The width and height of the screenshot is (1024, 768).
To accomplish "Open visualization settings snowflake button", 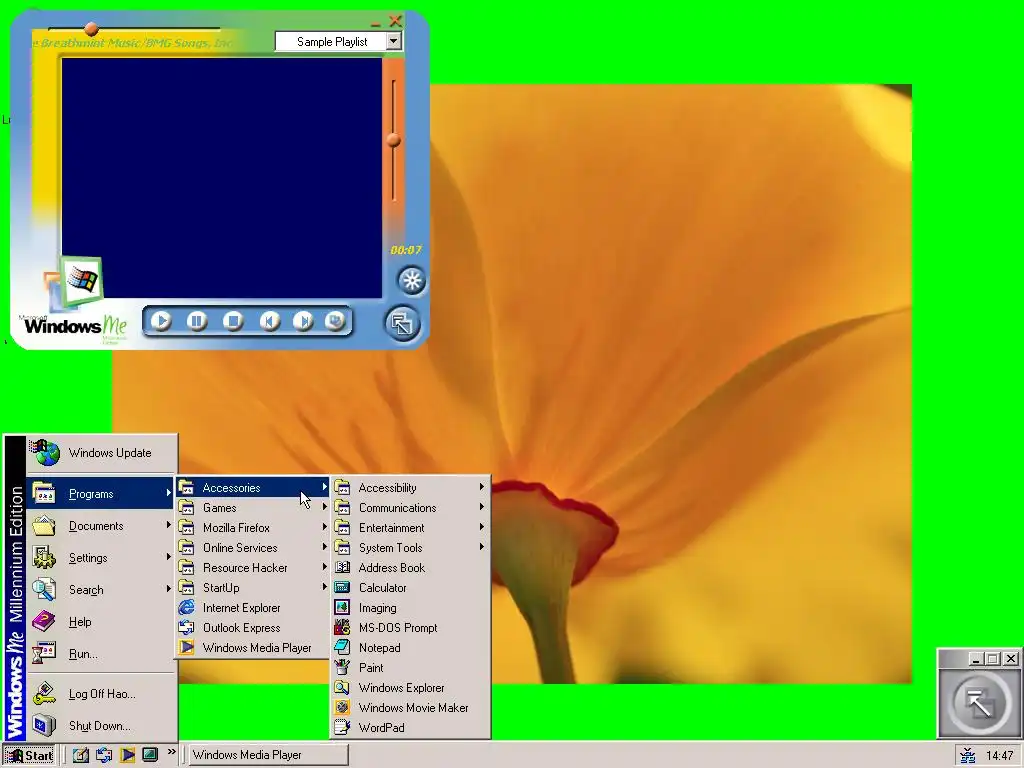I will point(411,281).
